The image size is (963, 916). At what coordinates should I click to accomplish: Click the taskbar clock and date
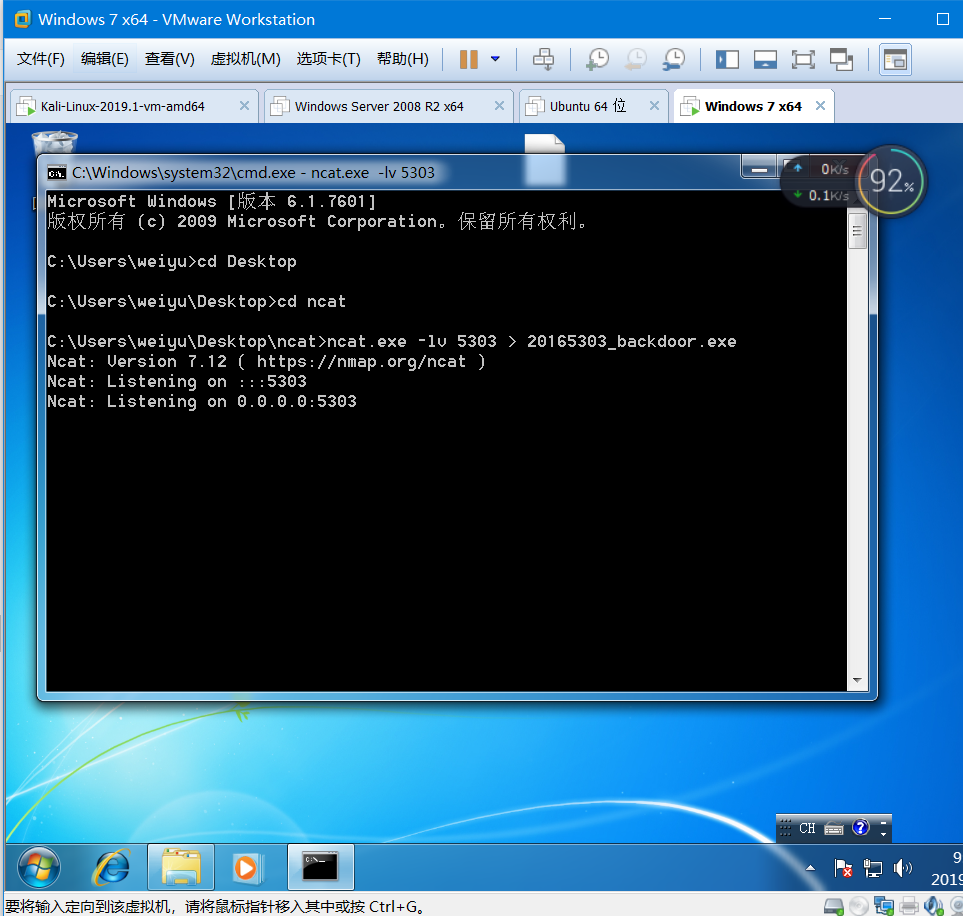pyautogui.click(x=947, y=868)
